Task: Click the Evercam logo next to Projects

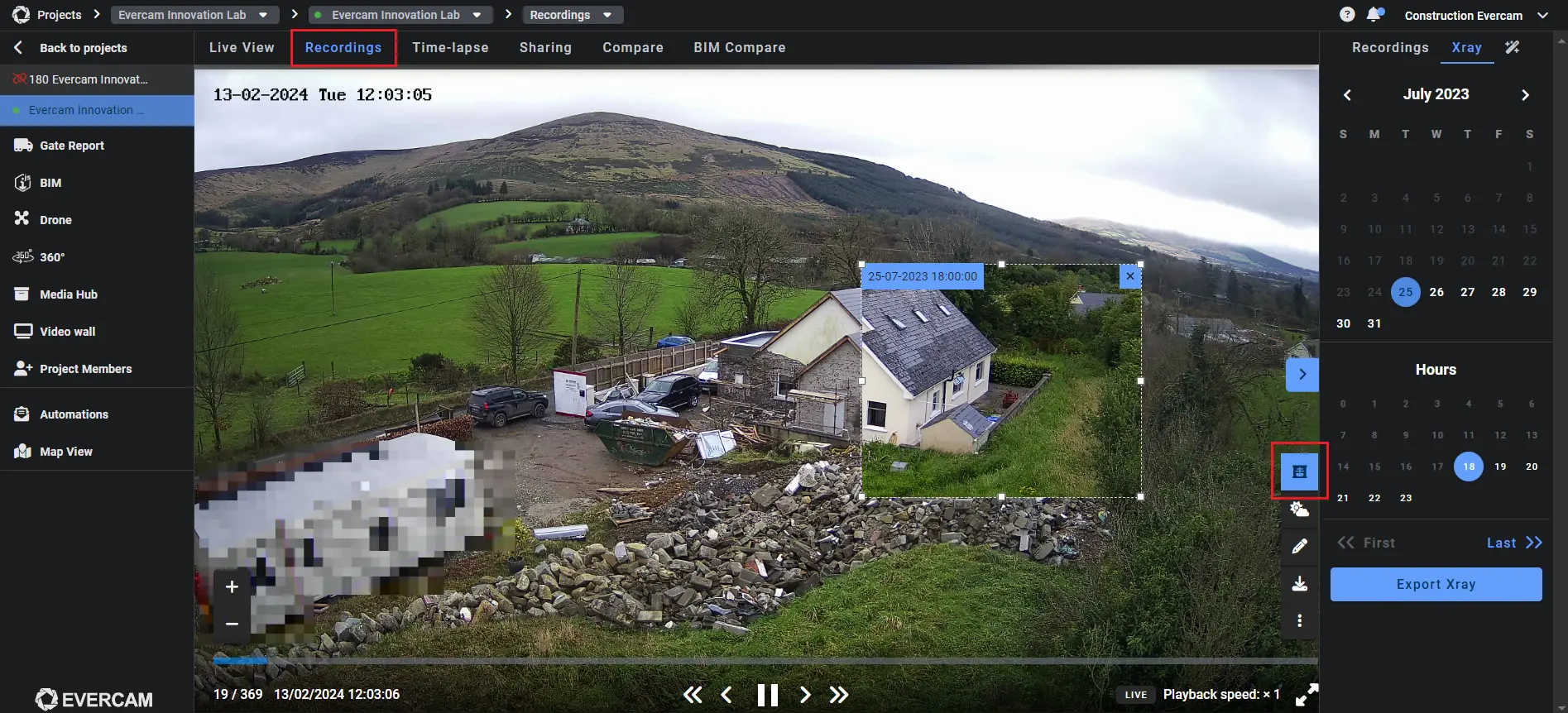Action: tap(21, 15)
